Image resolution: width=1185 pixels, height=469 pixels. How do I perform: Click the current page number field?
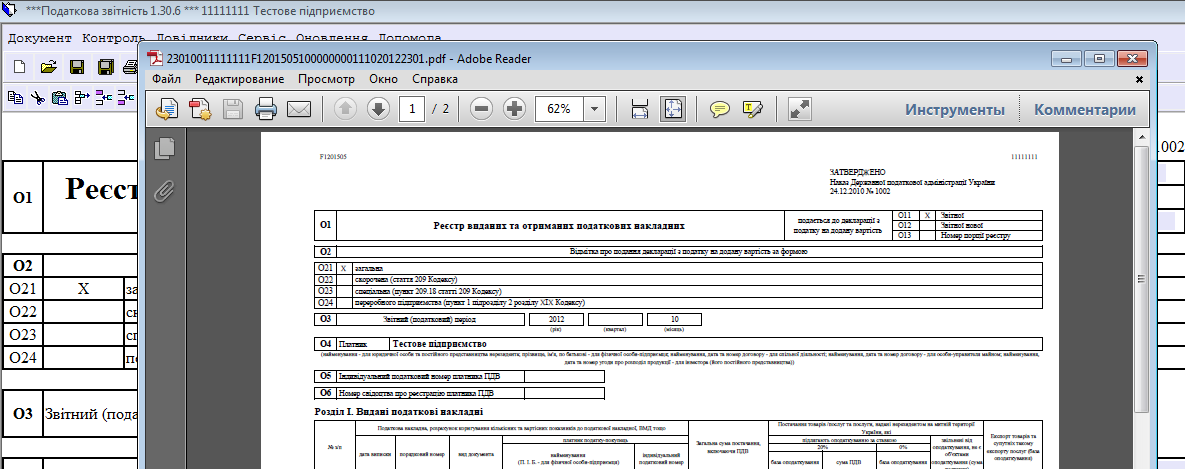coord(412,109)
